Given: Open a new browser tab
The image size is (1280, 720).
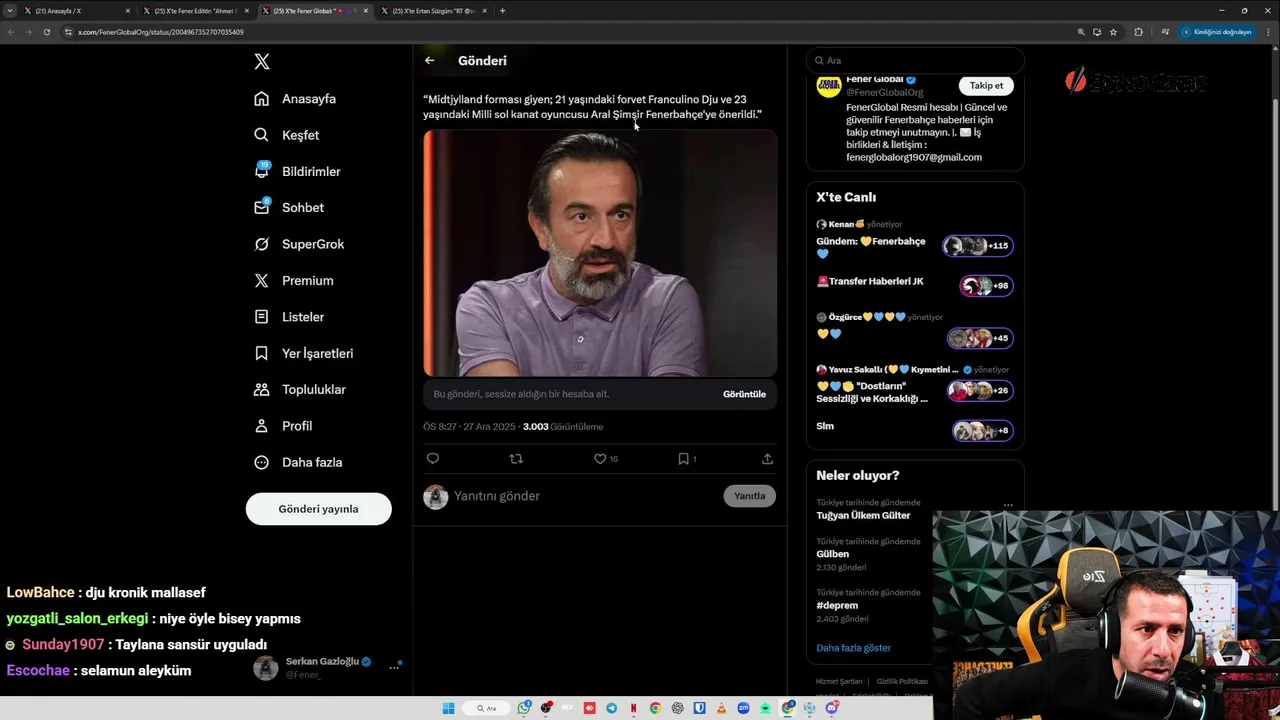Looking at the screenshot, I should point(502,11).
